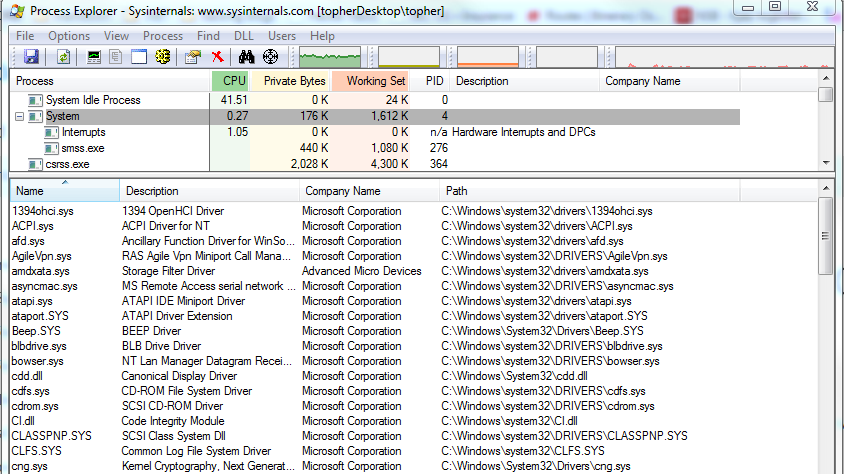
Task: Open the Help menu
Action: 322,36
